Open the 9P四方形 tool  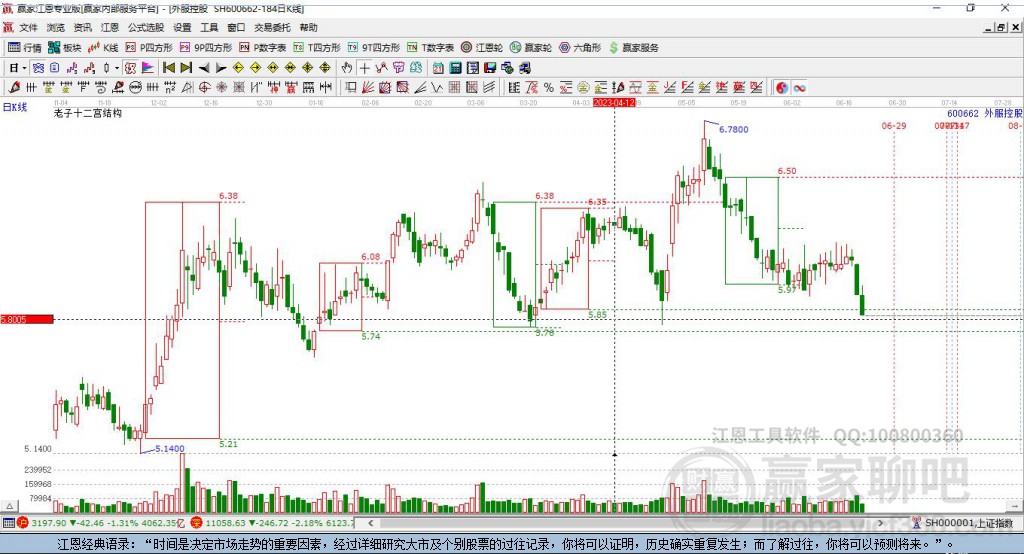pos(206,48)
